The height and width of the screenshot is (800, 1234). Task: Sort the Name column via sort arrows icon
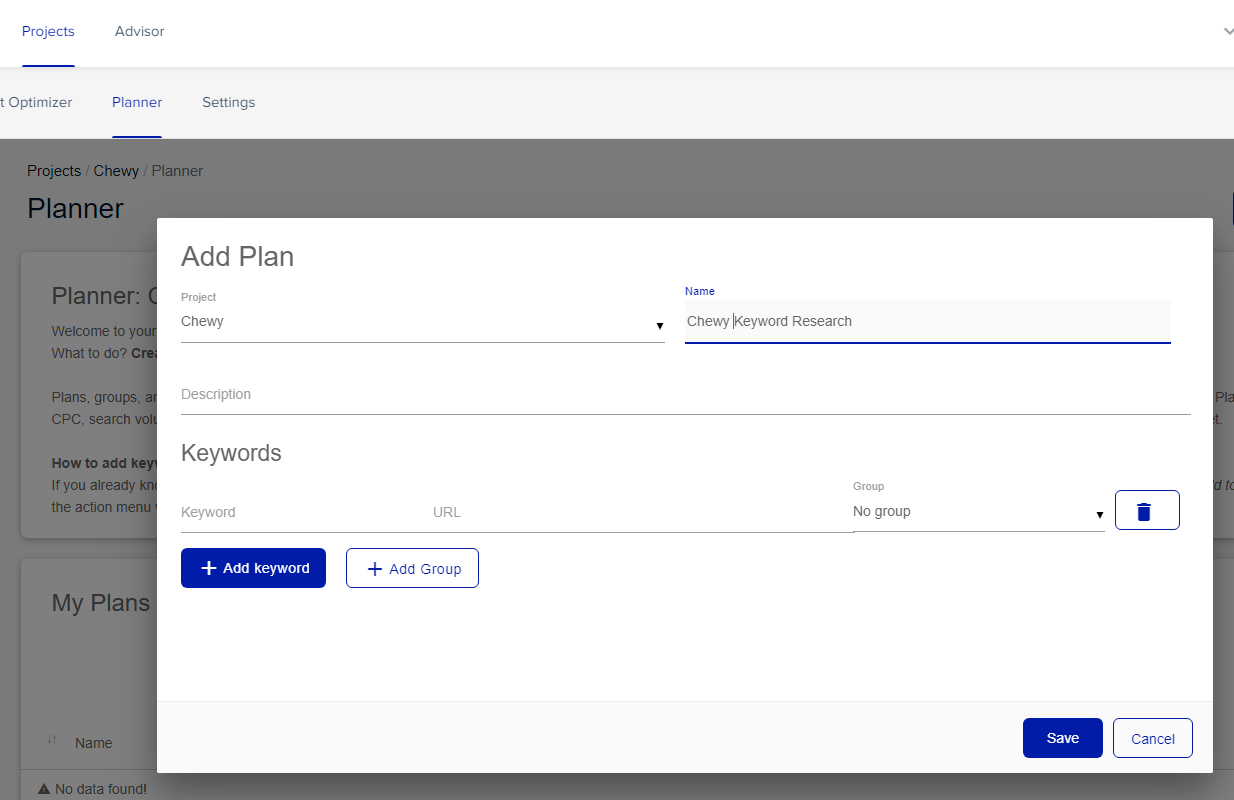(x=52, y=740)
